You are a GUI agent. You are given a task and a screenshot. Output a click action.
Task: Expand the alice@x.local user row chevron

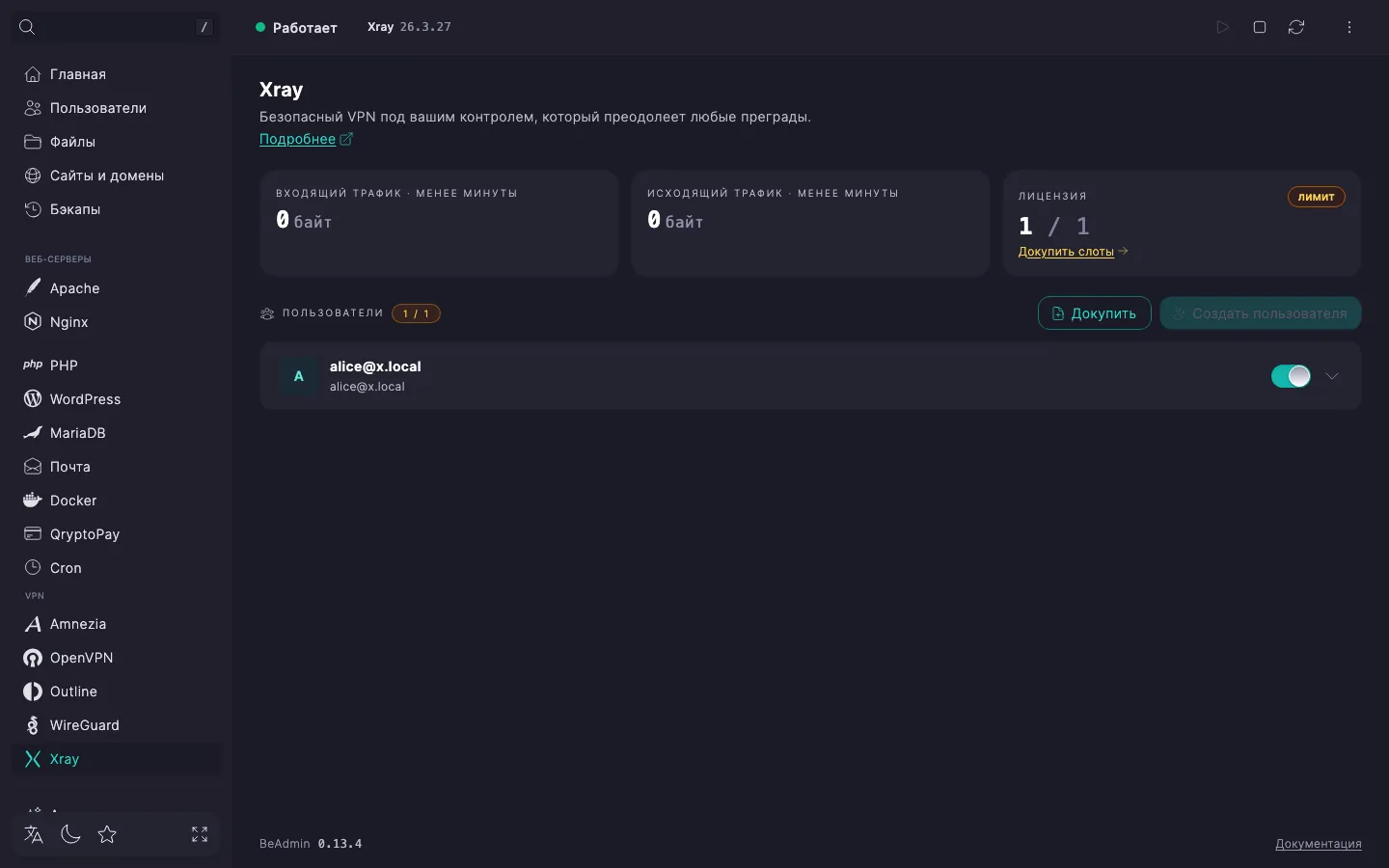coord(1332,376)
